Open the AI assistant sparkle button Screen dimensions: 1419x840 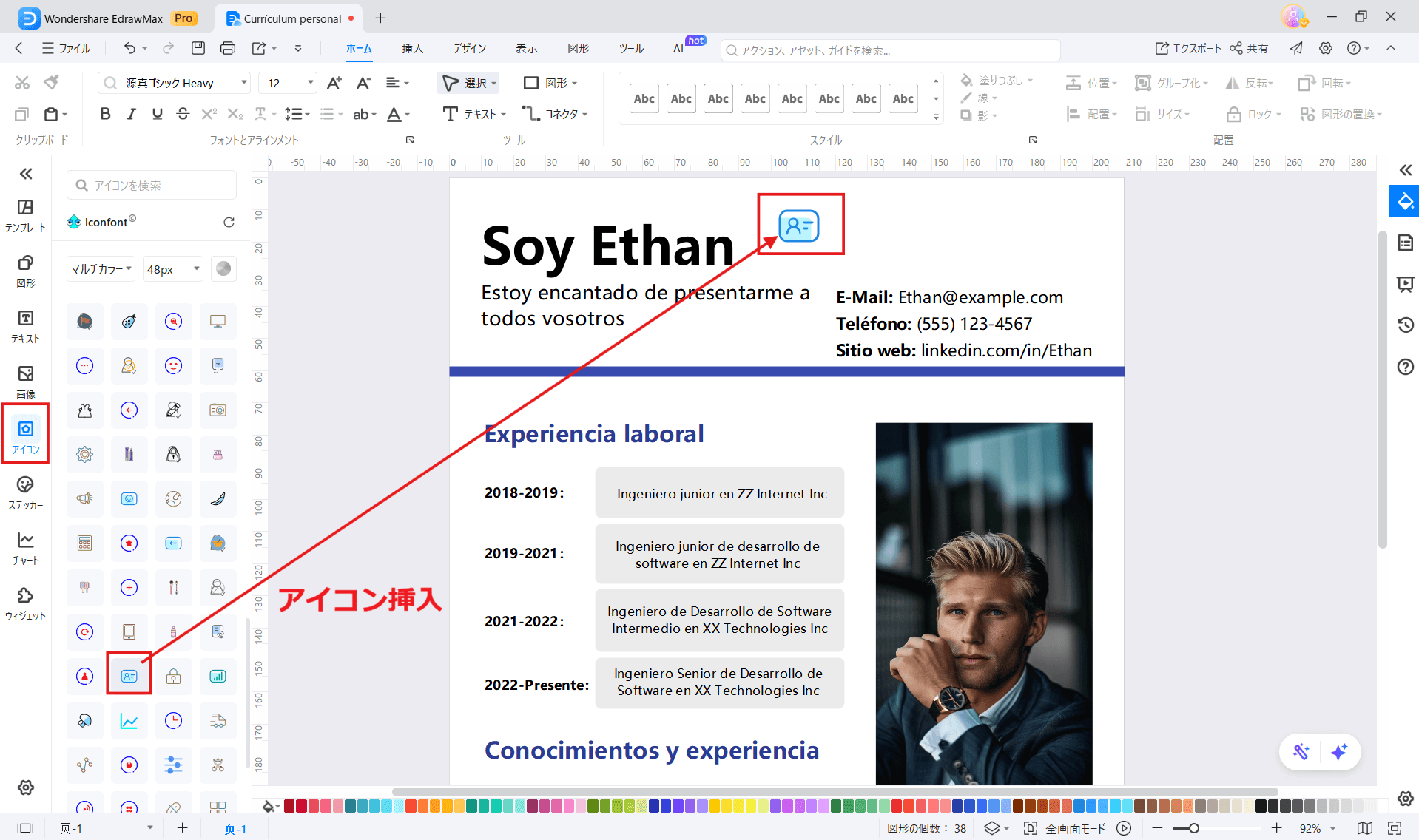tap(1338, 752)
